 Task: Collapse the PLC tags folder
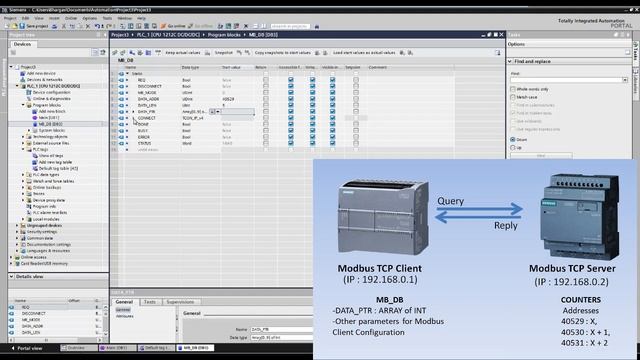(23, 149)
